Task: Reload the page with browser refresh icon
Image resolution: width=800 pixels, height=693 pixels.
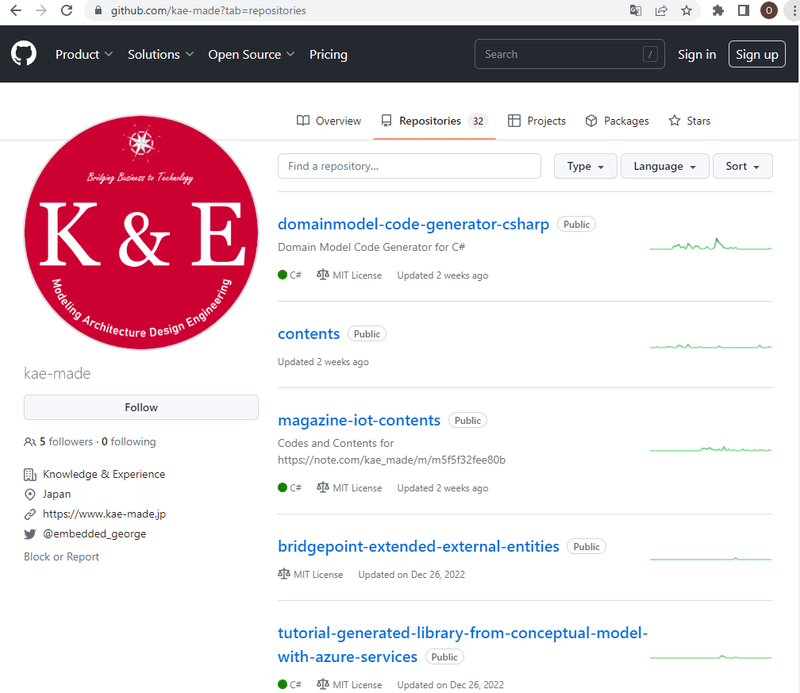Action: click(x=66, y=11)
